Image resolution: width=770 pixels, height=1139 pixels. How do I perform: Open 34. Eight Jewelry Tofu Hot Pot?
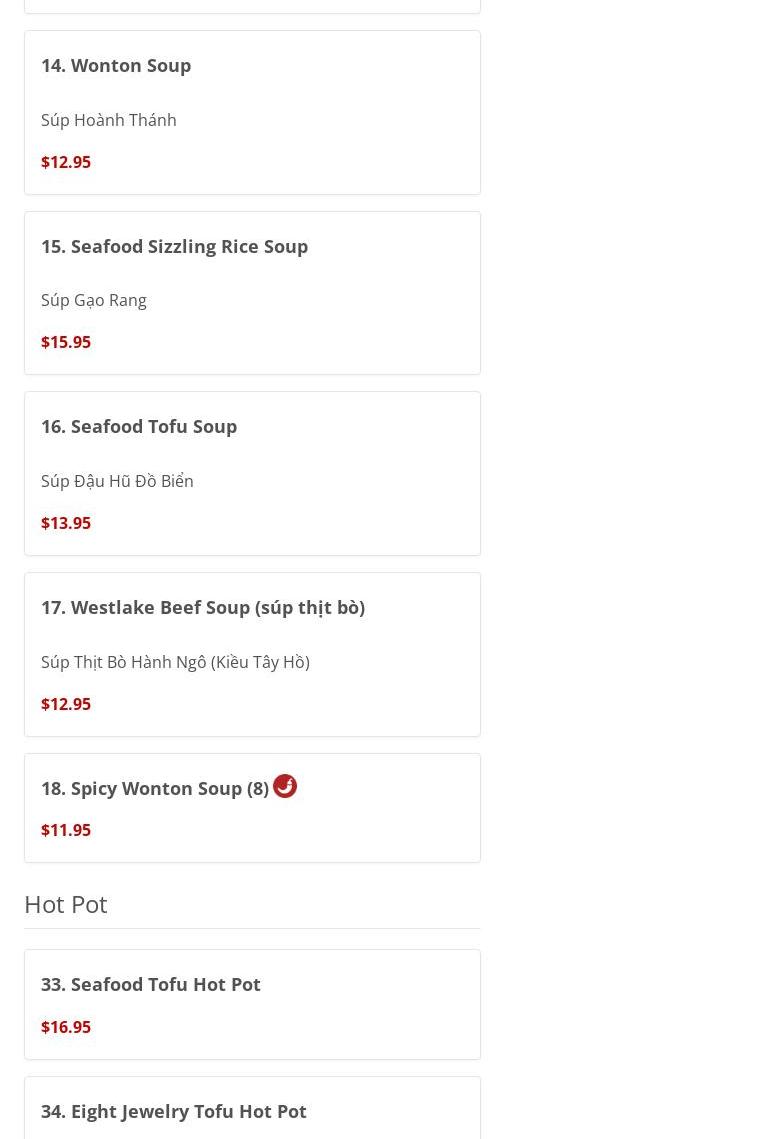tap(174, 1111)
